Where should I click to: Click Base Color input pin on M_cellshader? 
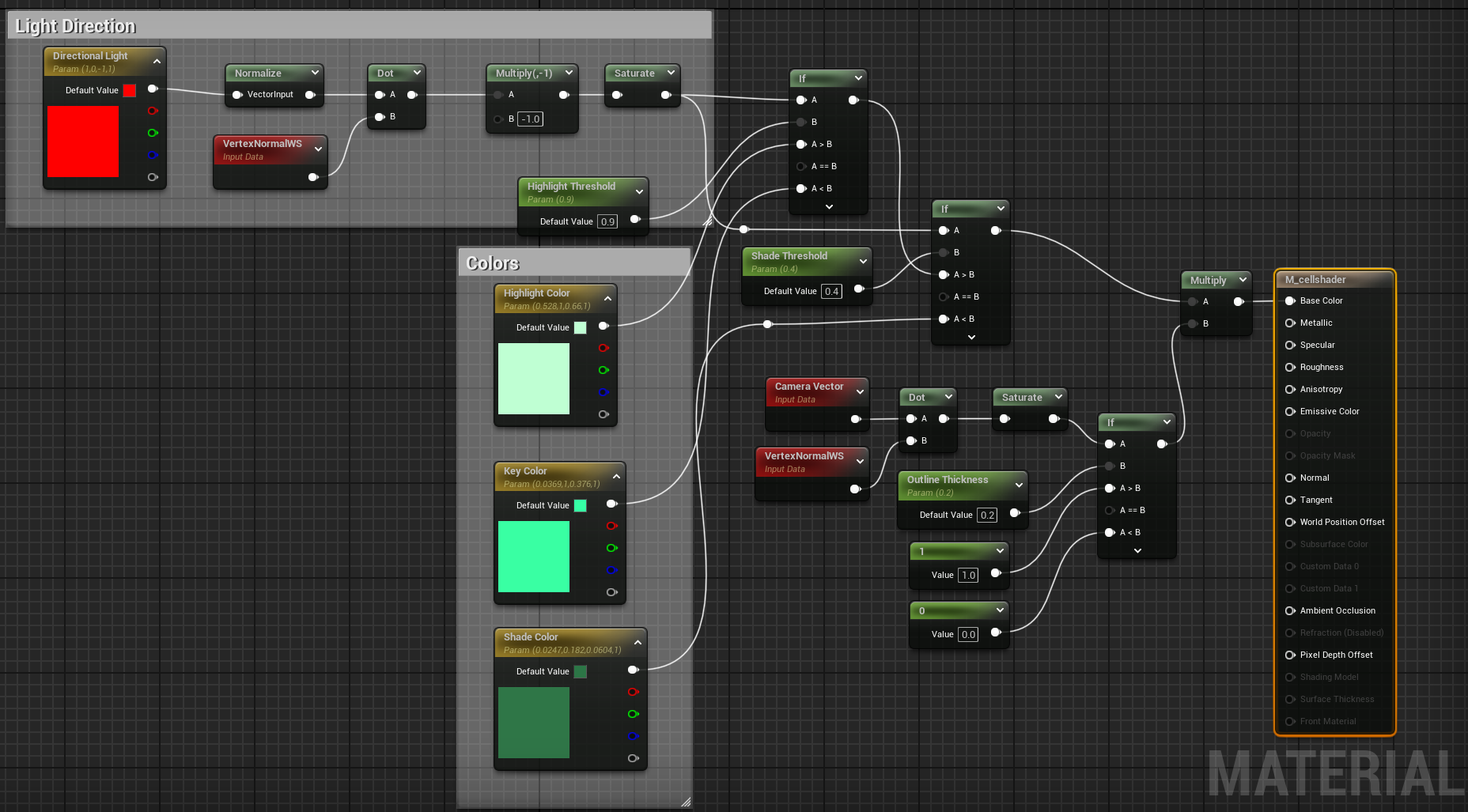coord(1290,300)
